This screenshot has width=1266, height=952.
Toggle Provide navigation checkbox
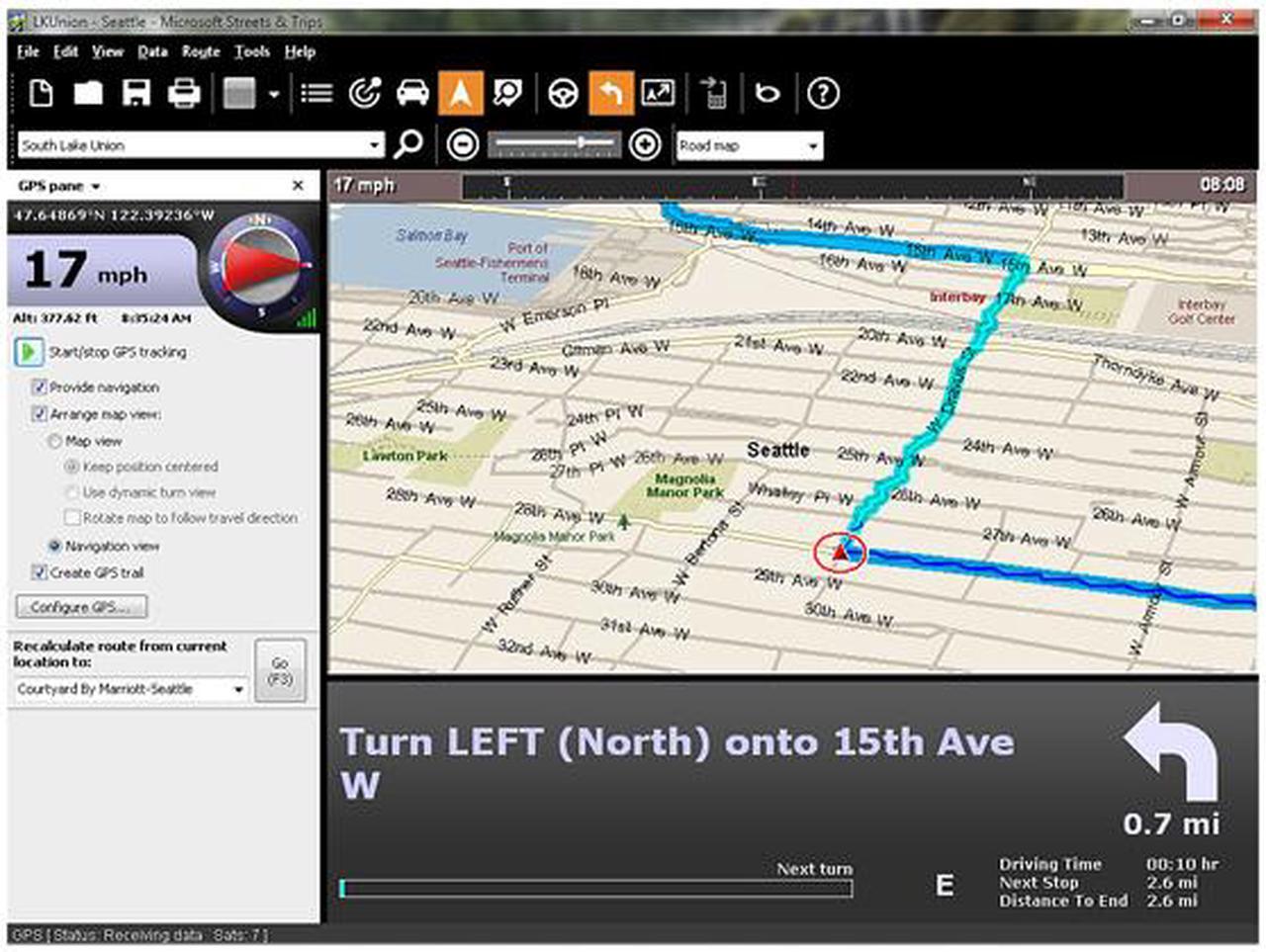coord(40,387)
